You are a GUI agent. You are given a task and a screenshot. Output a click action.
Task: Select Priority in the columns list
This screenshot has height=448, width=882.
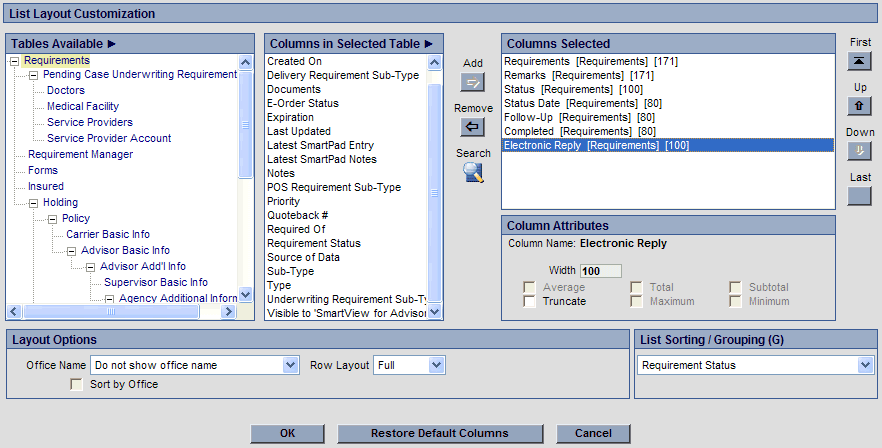point(283,201)
